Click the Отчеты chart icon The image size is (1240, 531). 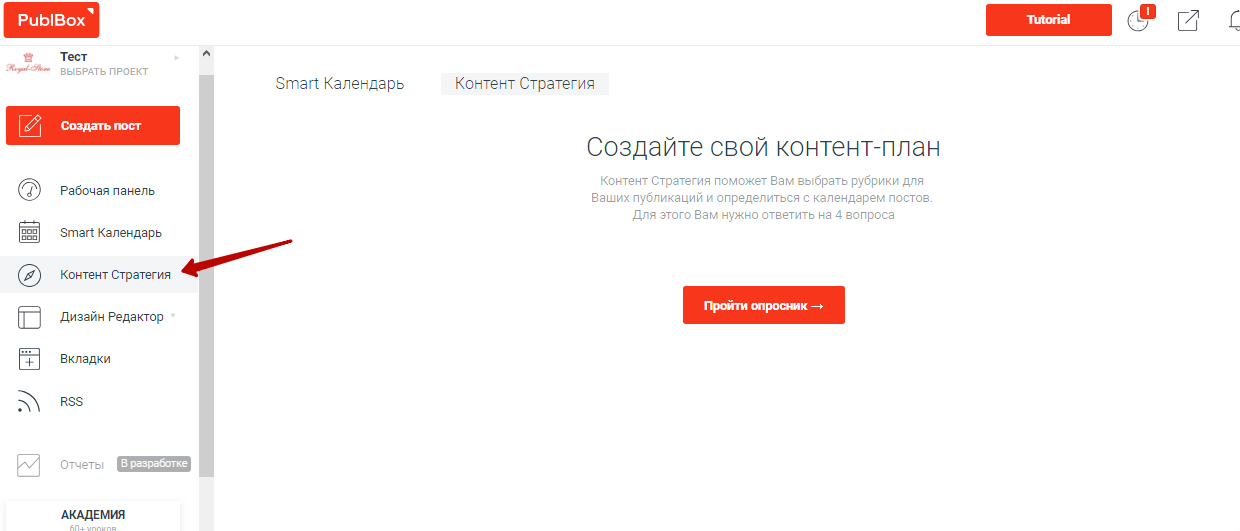click(30, 465)
